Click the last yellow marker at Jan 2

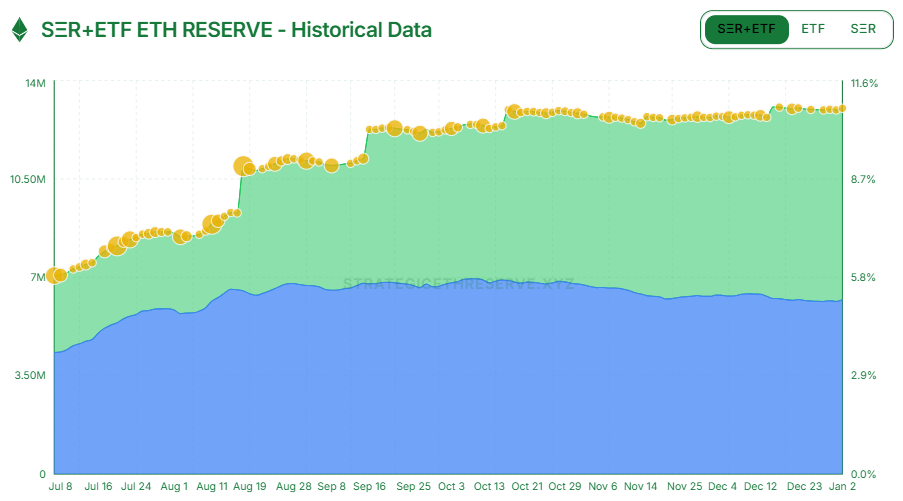[x=843, y=108]
